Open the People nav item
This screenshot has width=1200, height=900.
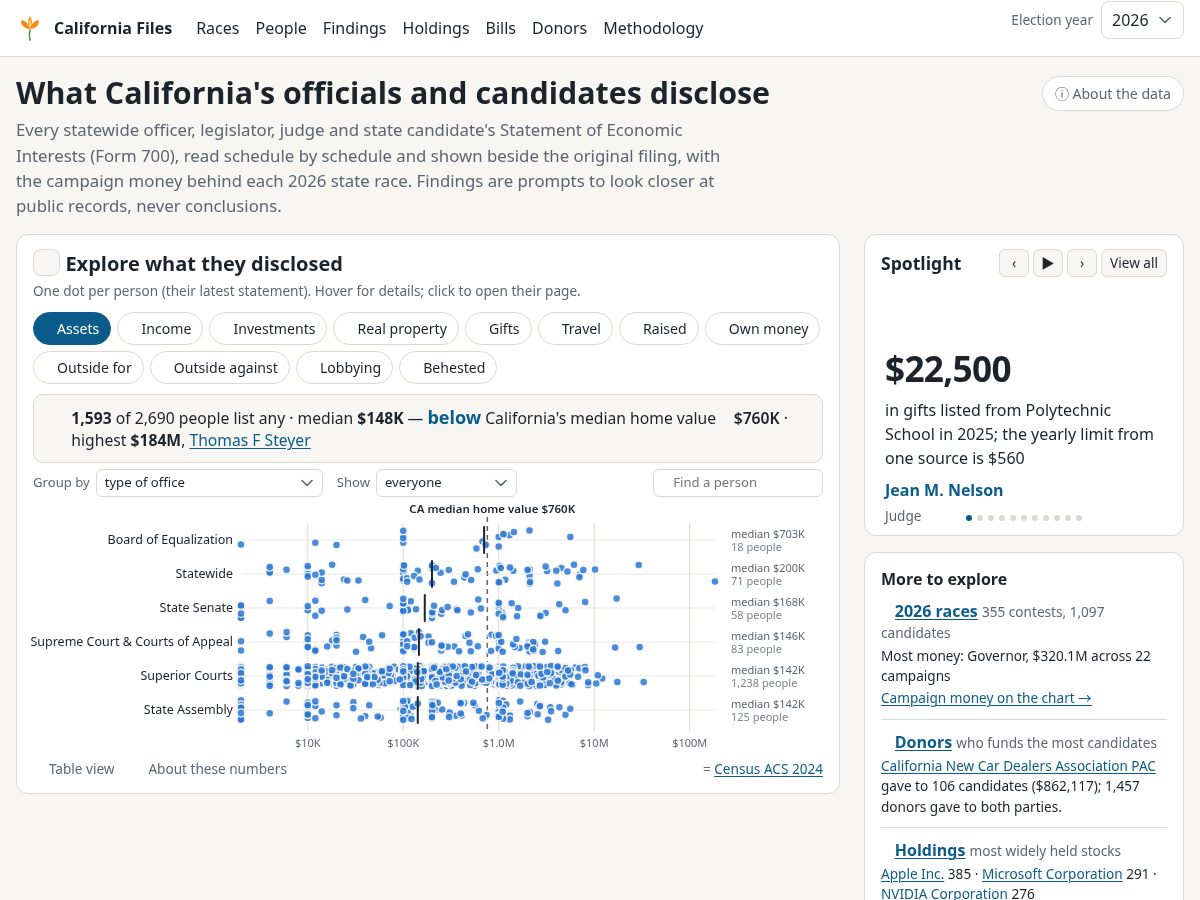point(281,28)
